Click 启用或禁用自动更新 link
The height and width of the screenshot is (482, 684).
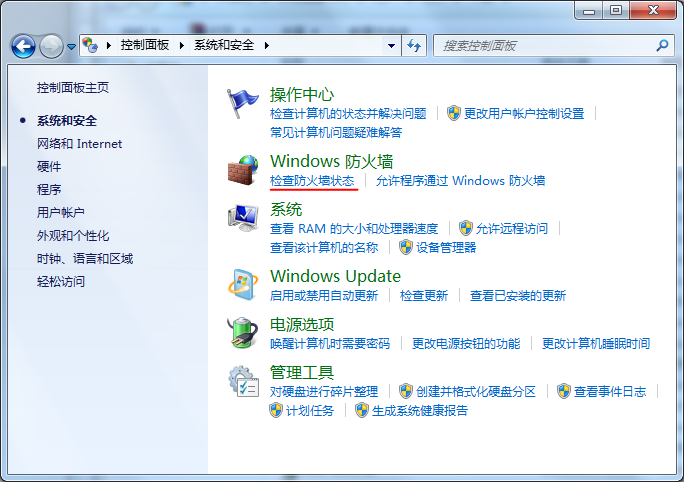click(324, 296)
